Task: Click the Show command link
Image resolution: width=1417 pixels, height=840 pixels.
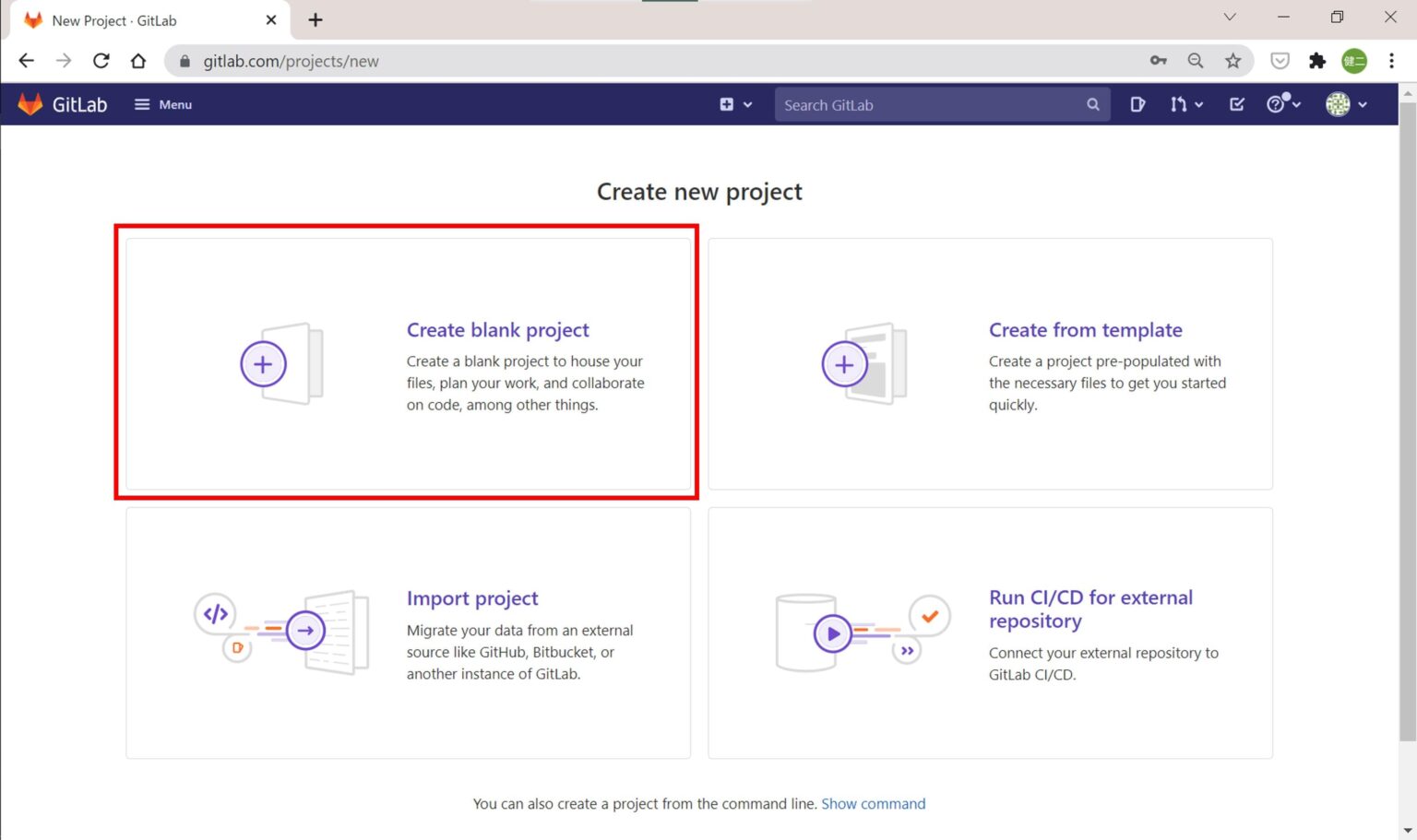Action: 873,803
